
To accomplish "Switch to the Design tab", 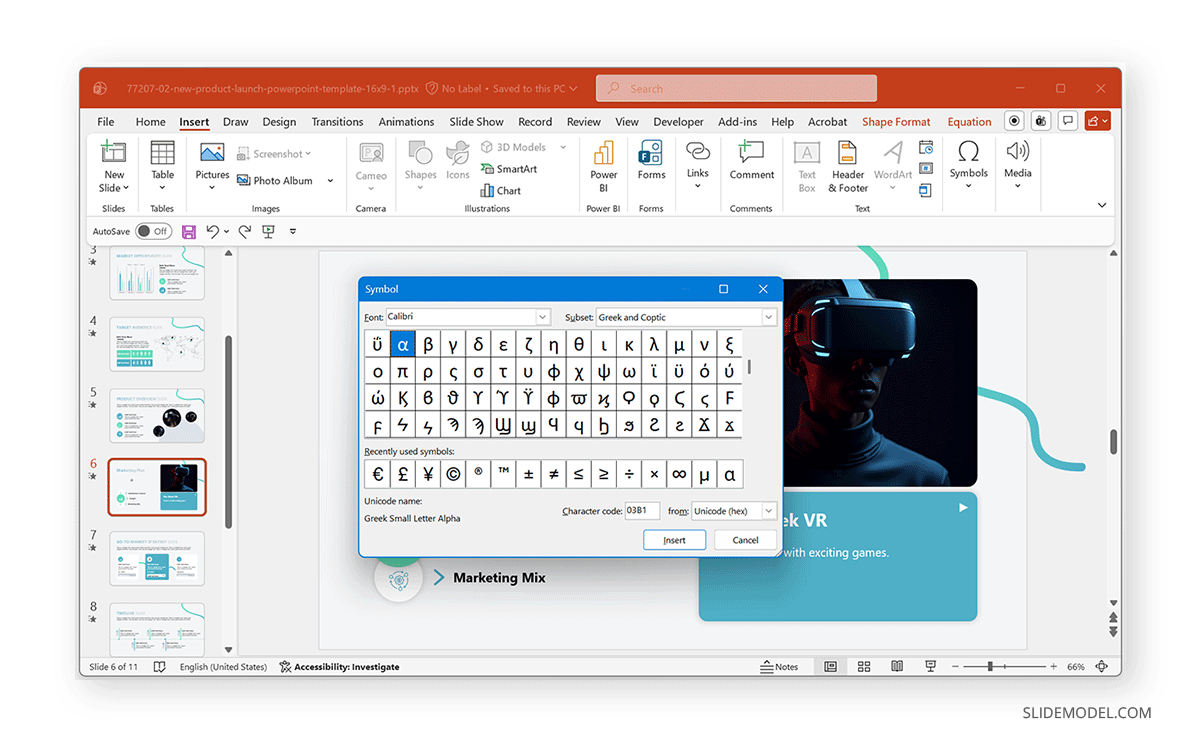I will pyautogui.click(x=279, y=122).
